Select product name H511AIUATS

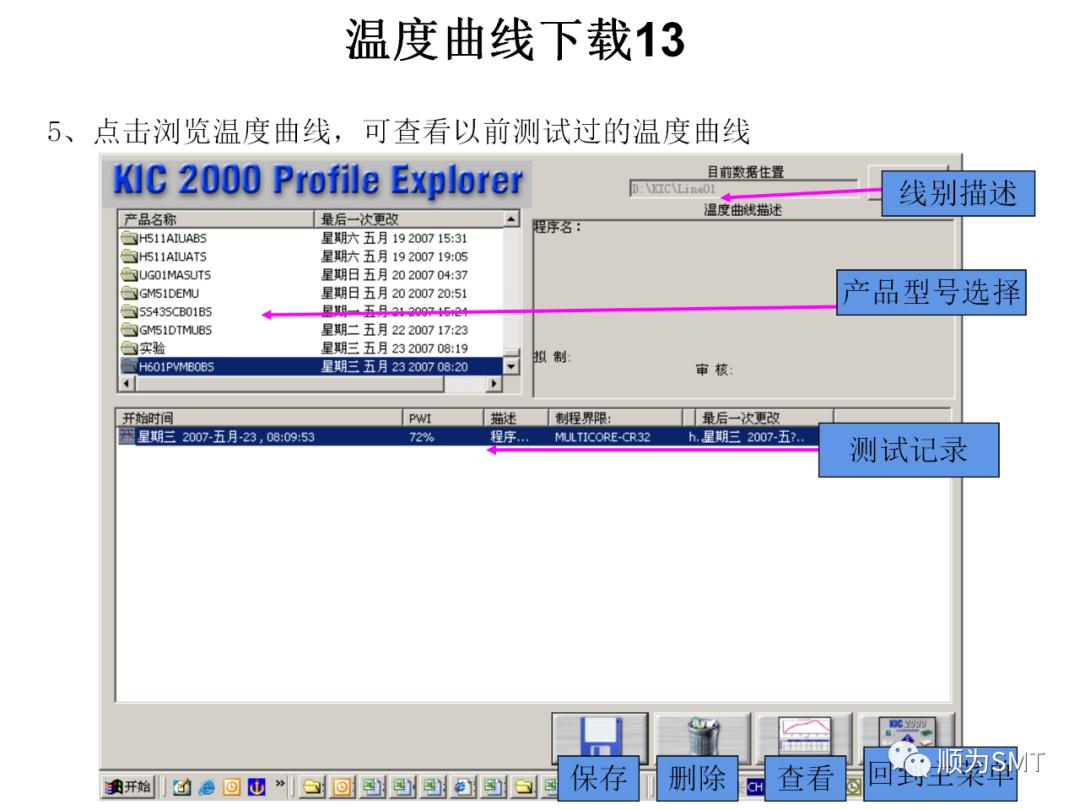(172, 256)
